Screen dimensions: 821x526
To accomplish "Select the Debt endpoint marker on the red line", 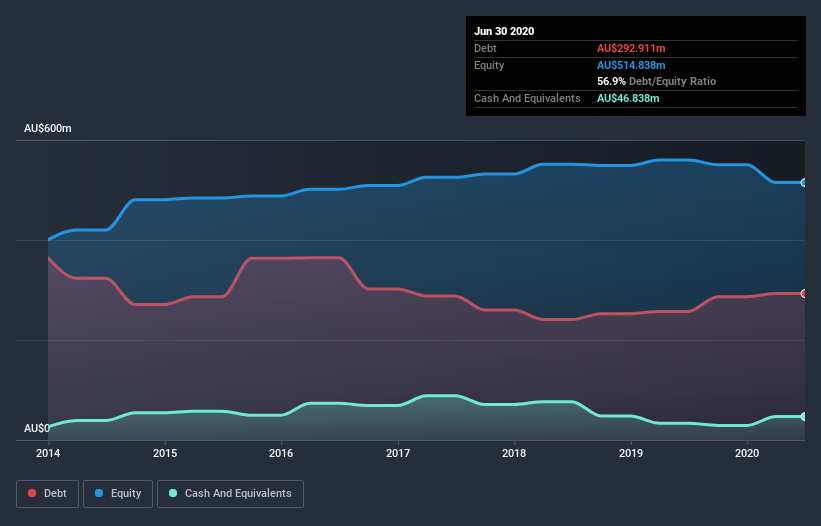I will (x=803, y=294).
